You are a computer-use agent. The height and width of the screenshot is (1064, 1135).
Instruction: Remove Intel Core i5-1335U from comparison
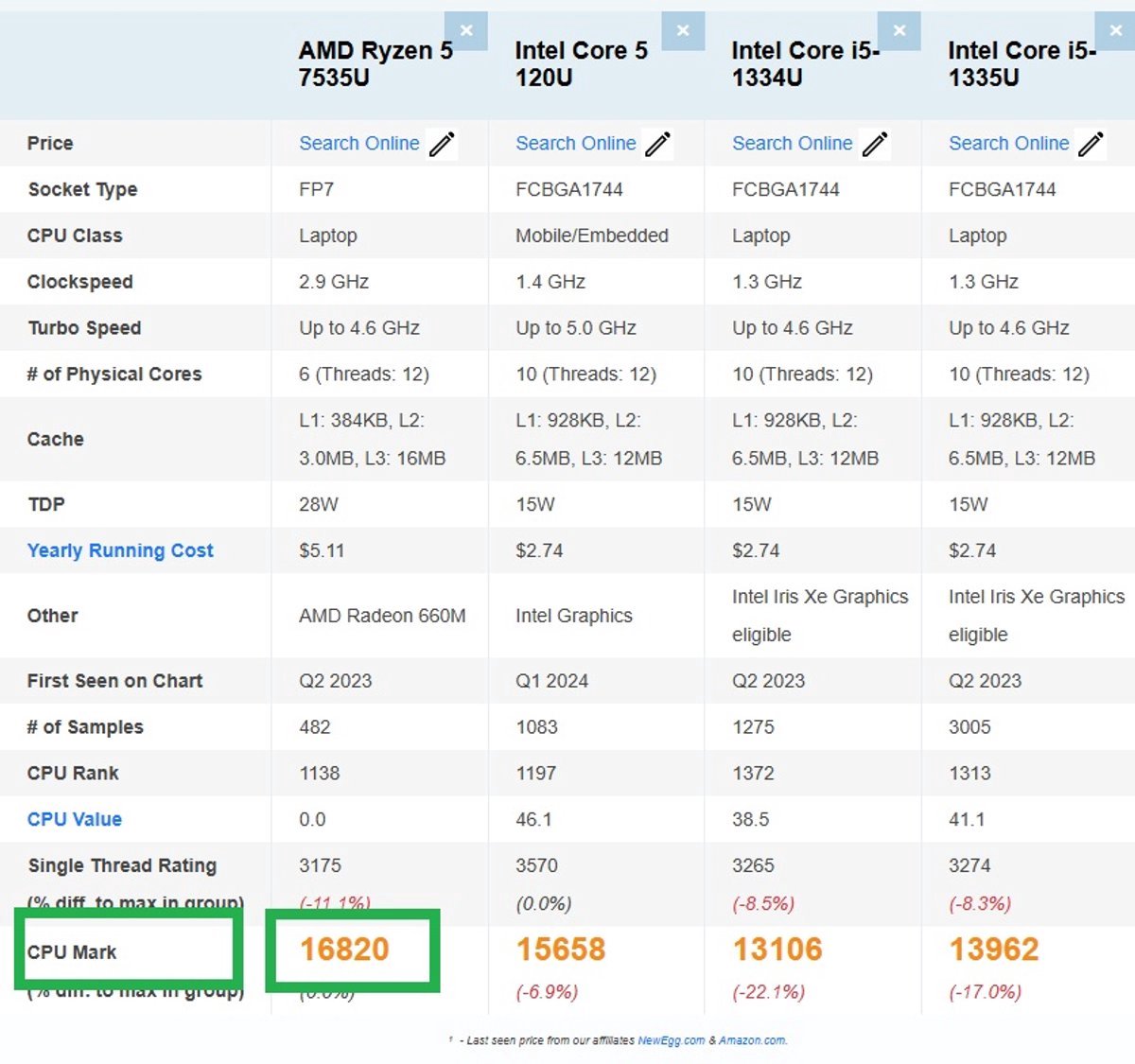coord(1115,31)
